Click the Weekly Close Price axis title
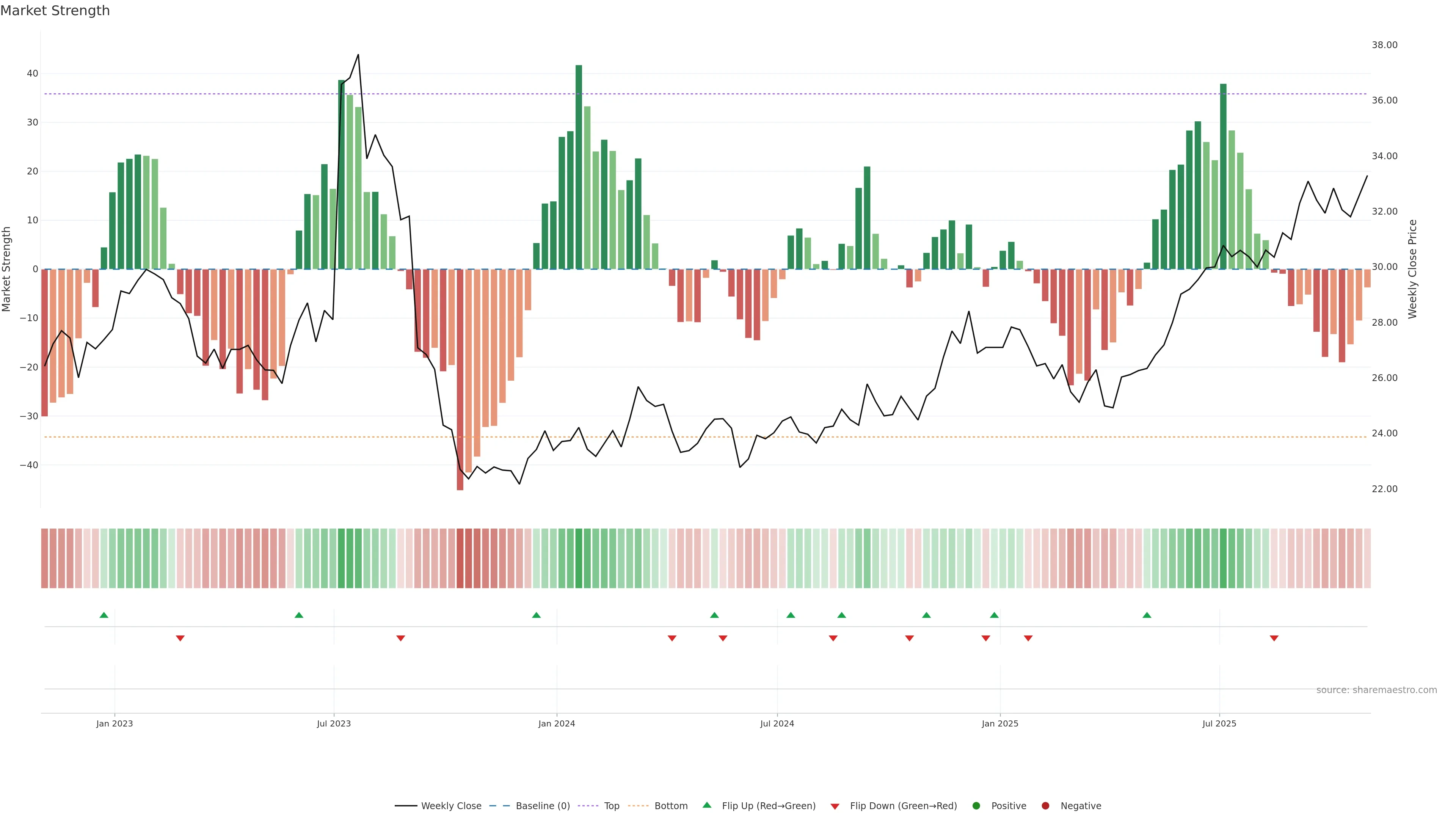Screen dimensions: 1456x819 click(x=1412, y=269)
